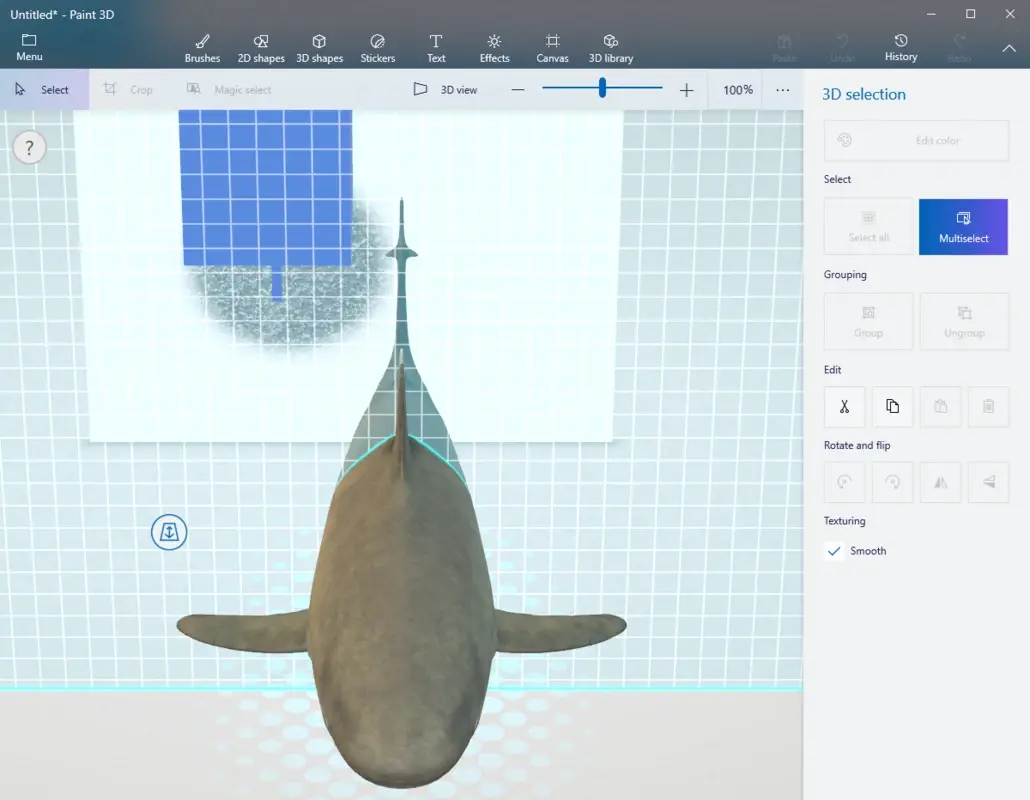
Task: Open the 100% zoom level control
Action: 737,89
